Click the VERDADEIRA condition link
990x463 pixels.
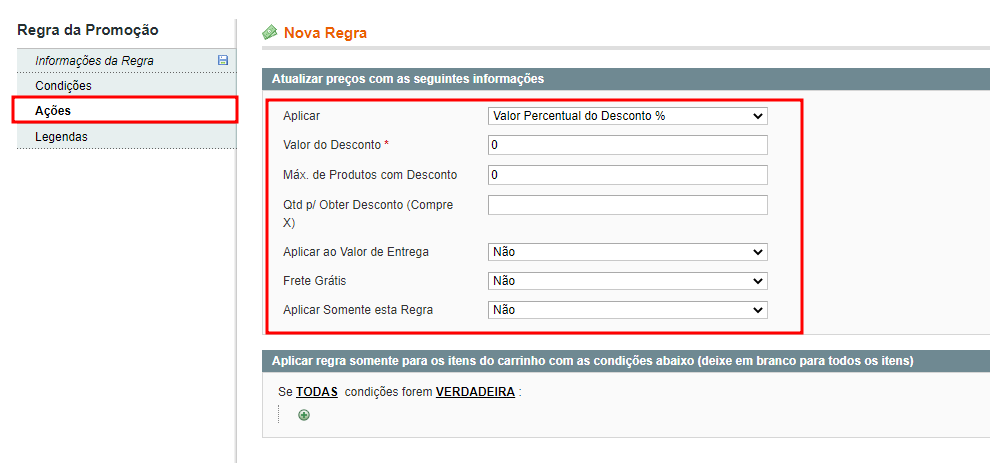point(475,392)
